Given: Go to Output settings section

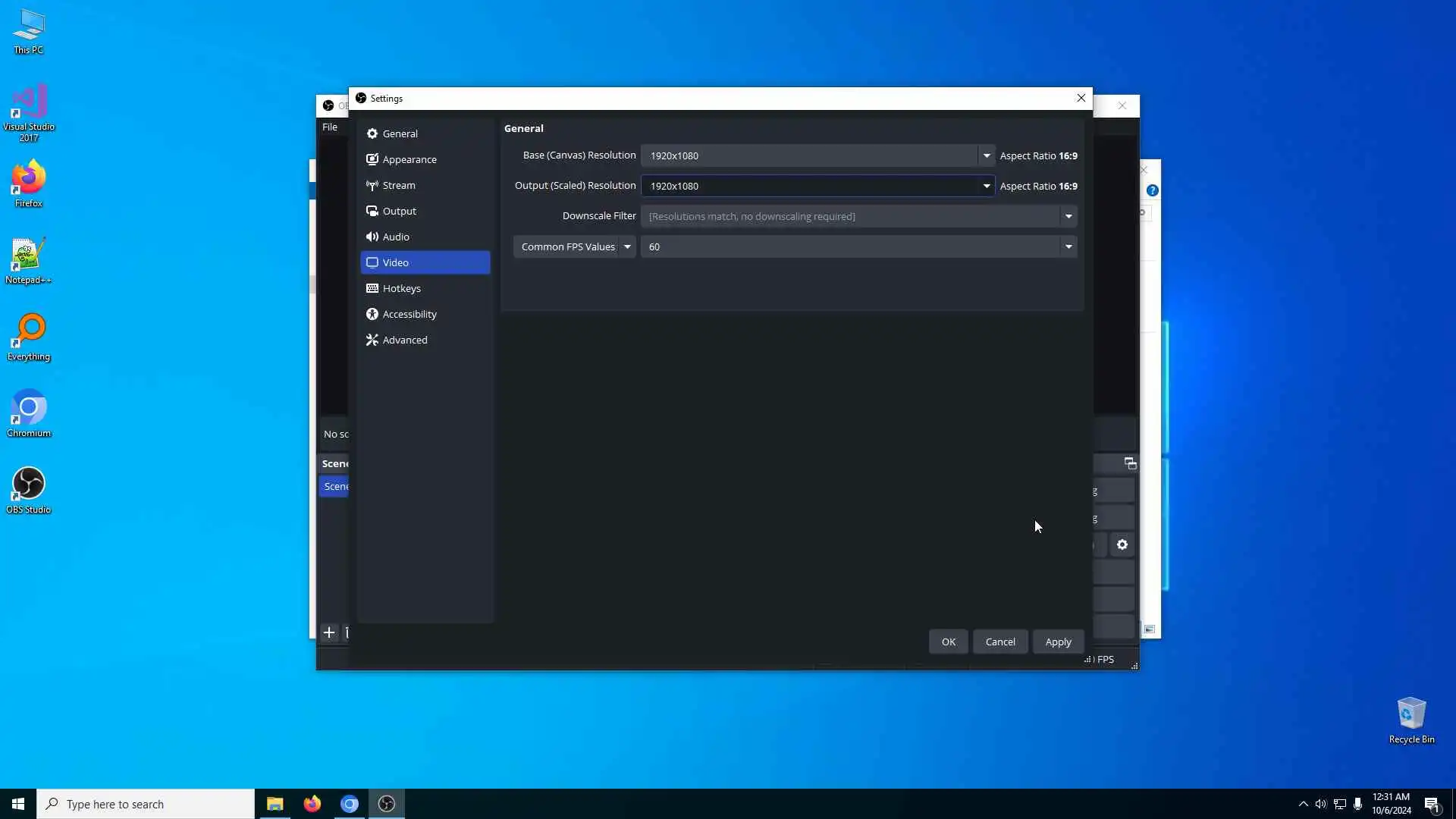Looking at the screenshot, I should pyautogui.click(x=399, y=211).
